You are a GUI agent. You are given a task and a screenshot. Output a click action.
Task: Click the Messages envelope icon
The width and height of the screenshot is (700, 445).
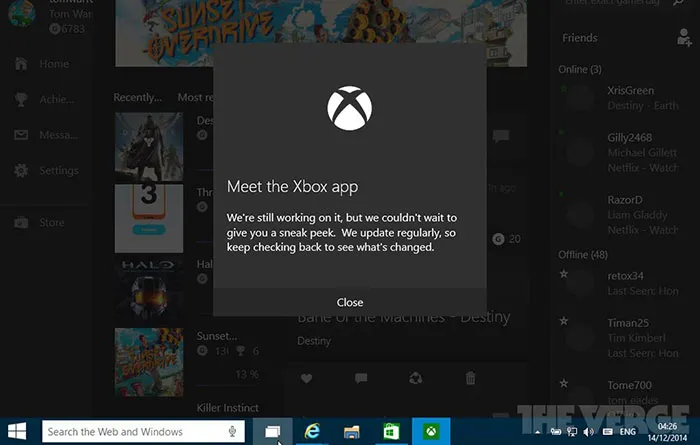pyautogui.click(x=21, y=135)
